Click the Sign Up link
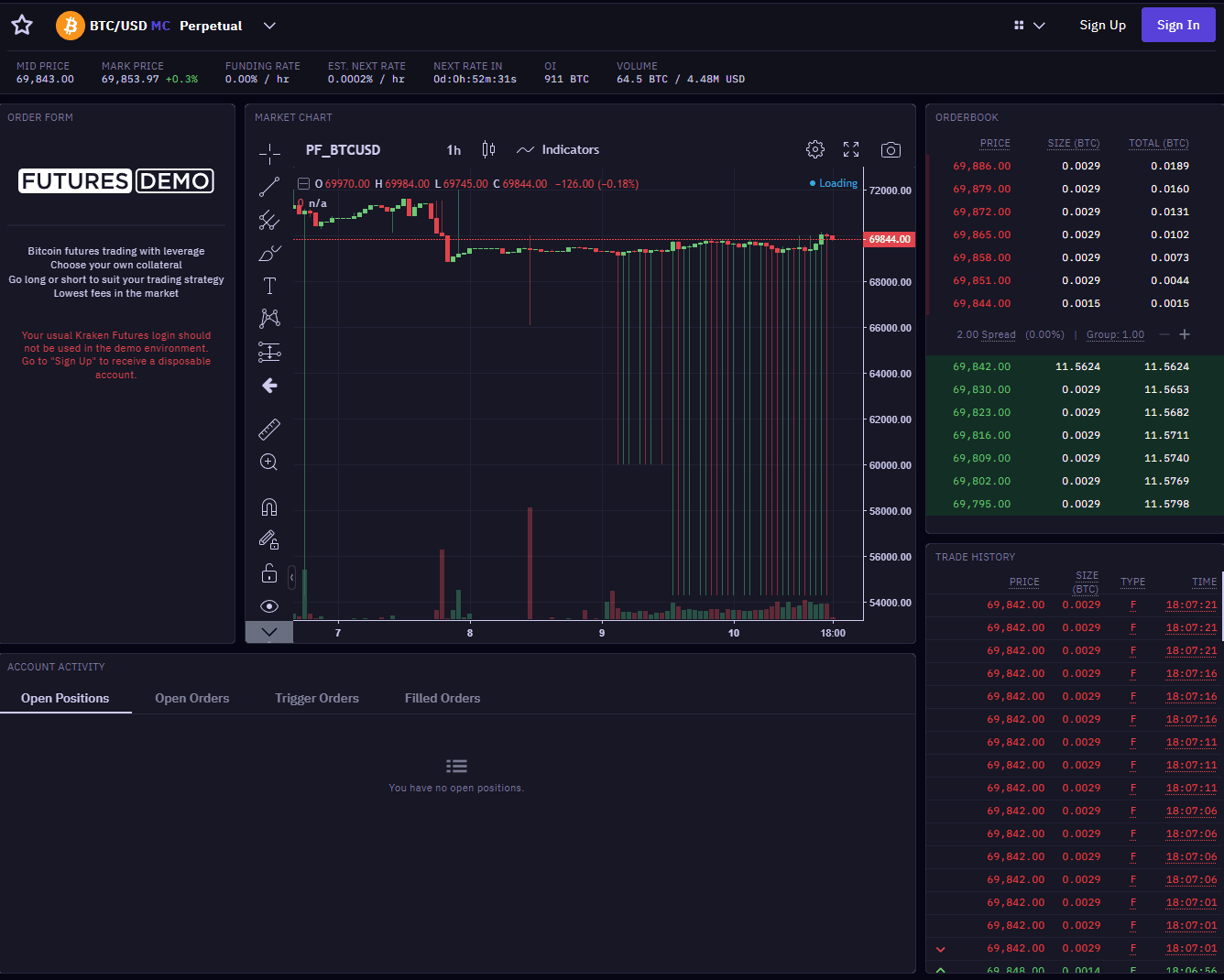The height and width of the screenshot is (980, 1224). pos(1102,26)
